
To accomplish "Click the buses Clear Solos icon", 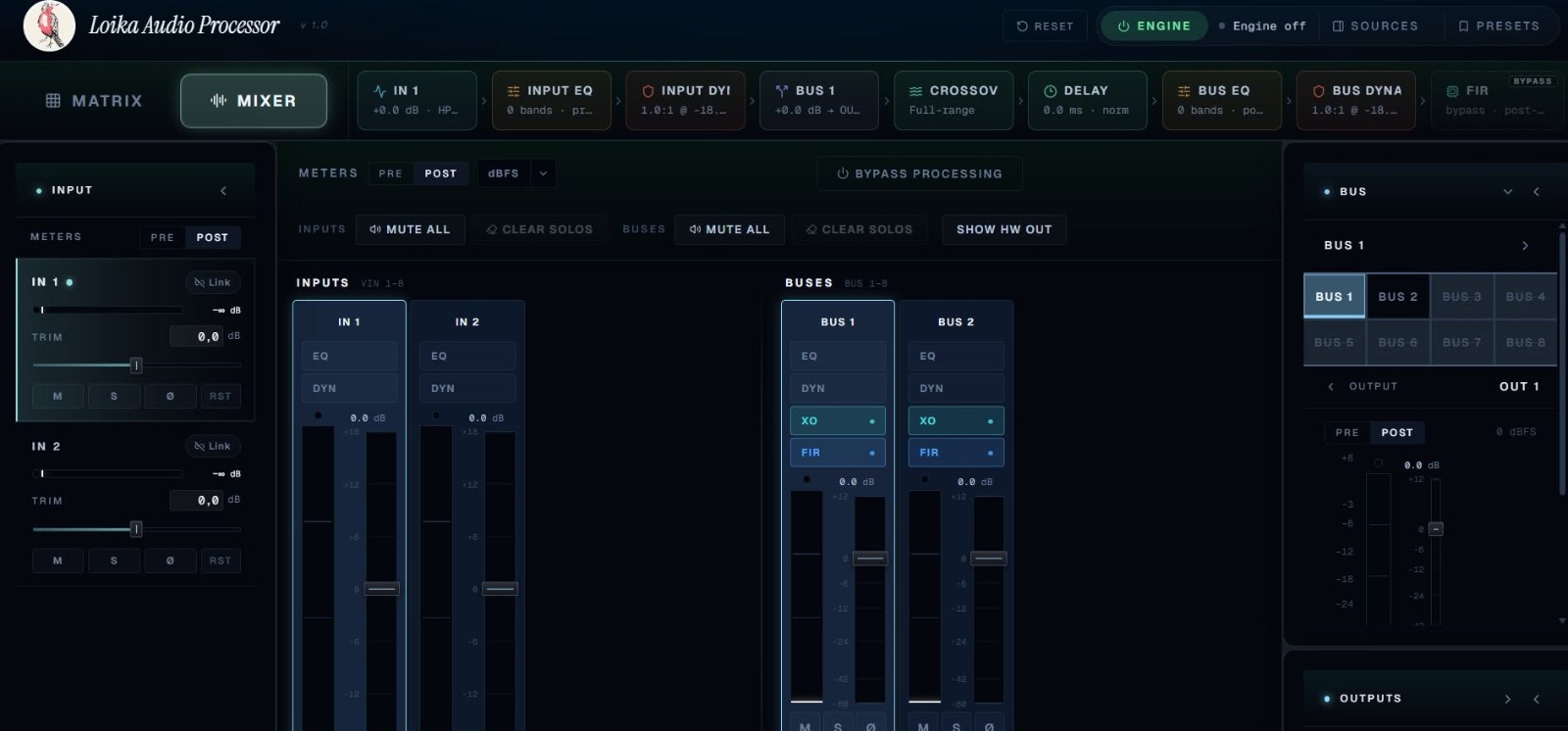I will coord(811,229).
